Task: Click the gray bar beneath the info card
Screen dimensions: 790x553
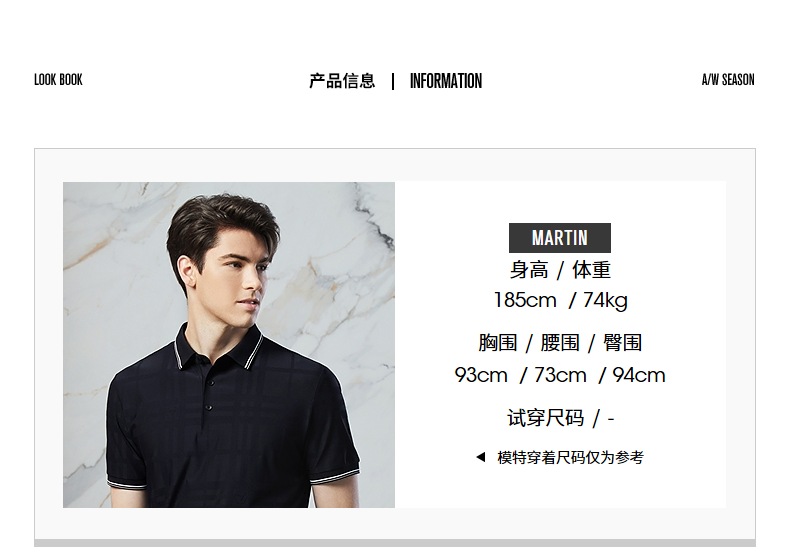Action: pyautogui.click(x=395, y=543)
